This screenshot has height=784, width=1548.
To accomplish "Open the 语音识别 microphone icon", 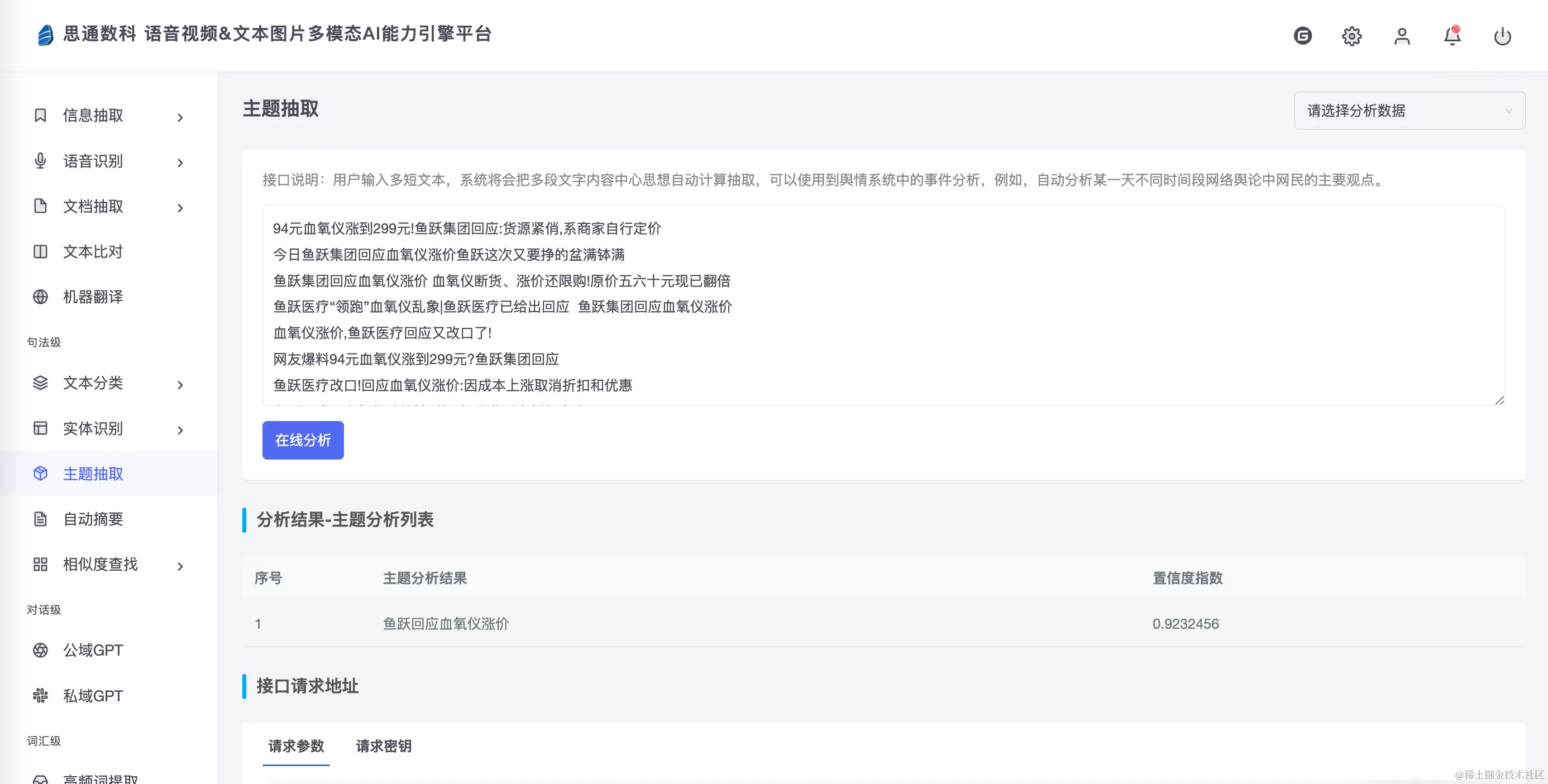I will coord(40,161).
